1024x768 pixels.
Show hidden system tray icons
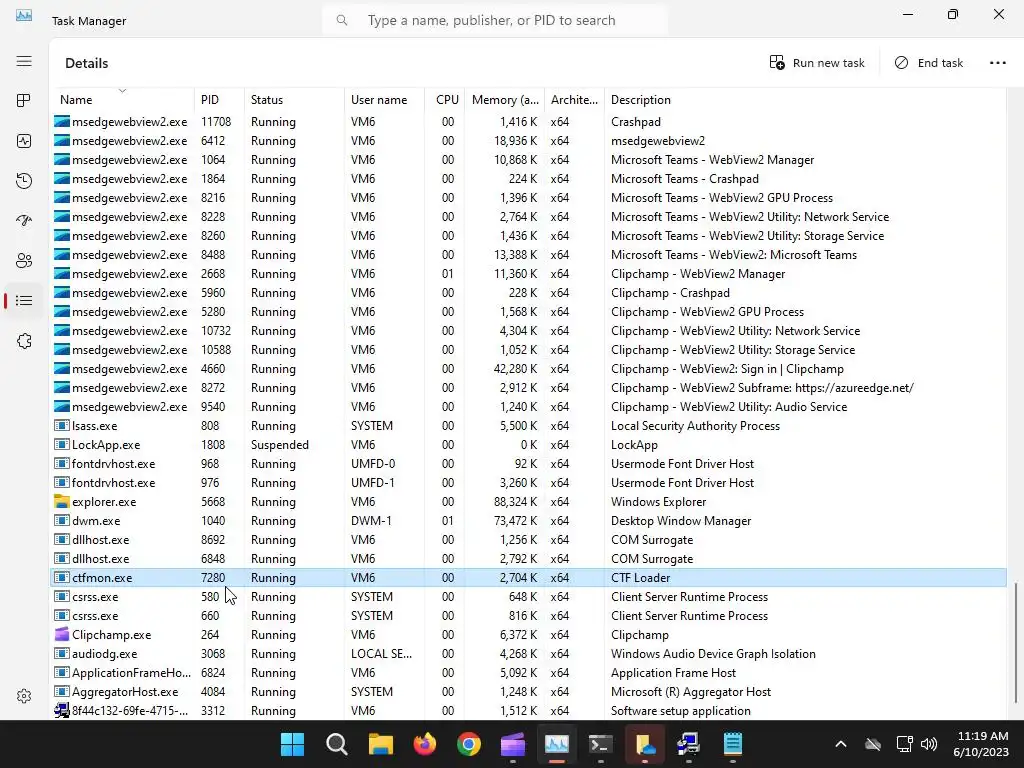[x=841, y=744]
